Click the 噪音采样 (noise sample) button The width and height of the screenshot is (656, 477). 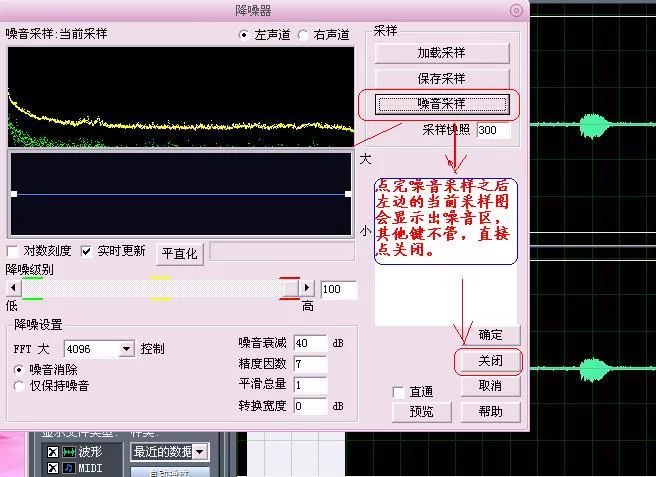(441, 103)
